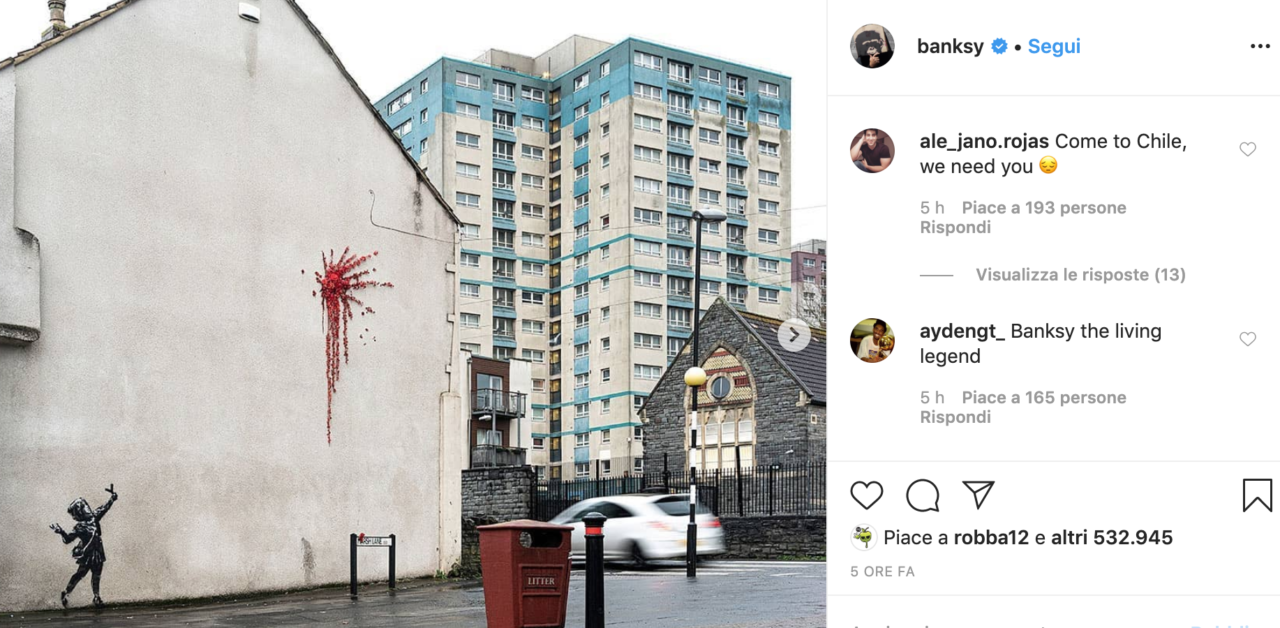This screenshot has height=628, width=1280.
Task: Like ale_jano.rojas comment heart
Action: point(1247,149)
